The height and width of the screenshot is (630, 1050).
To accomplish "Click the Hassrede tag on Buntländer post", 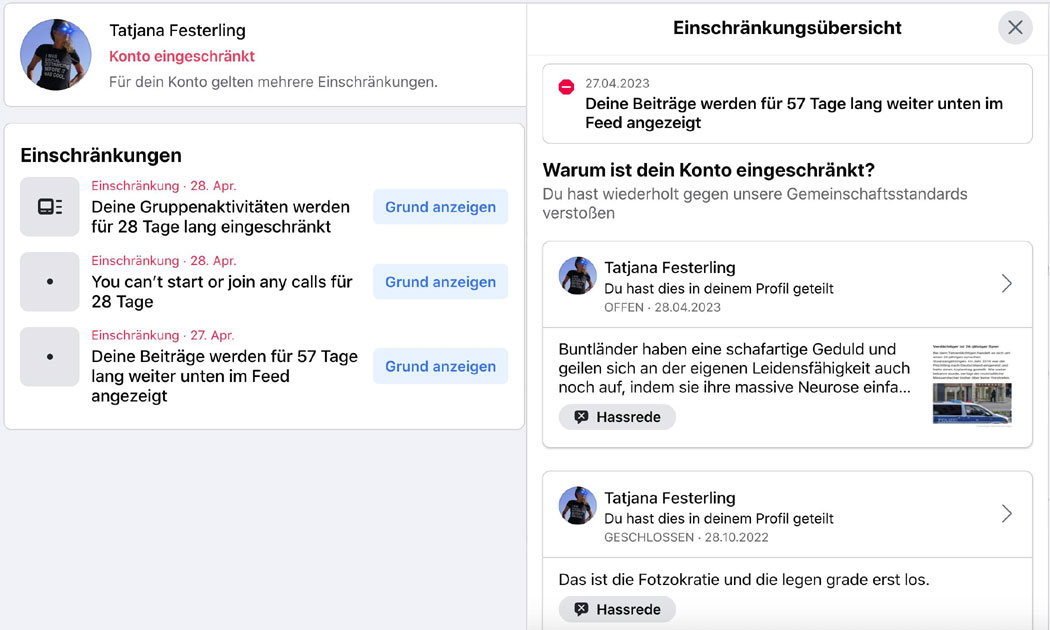I will tap(617, 417).
